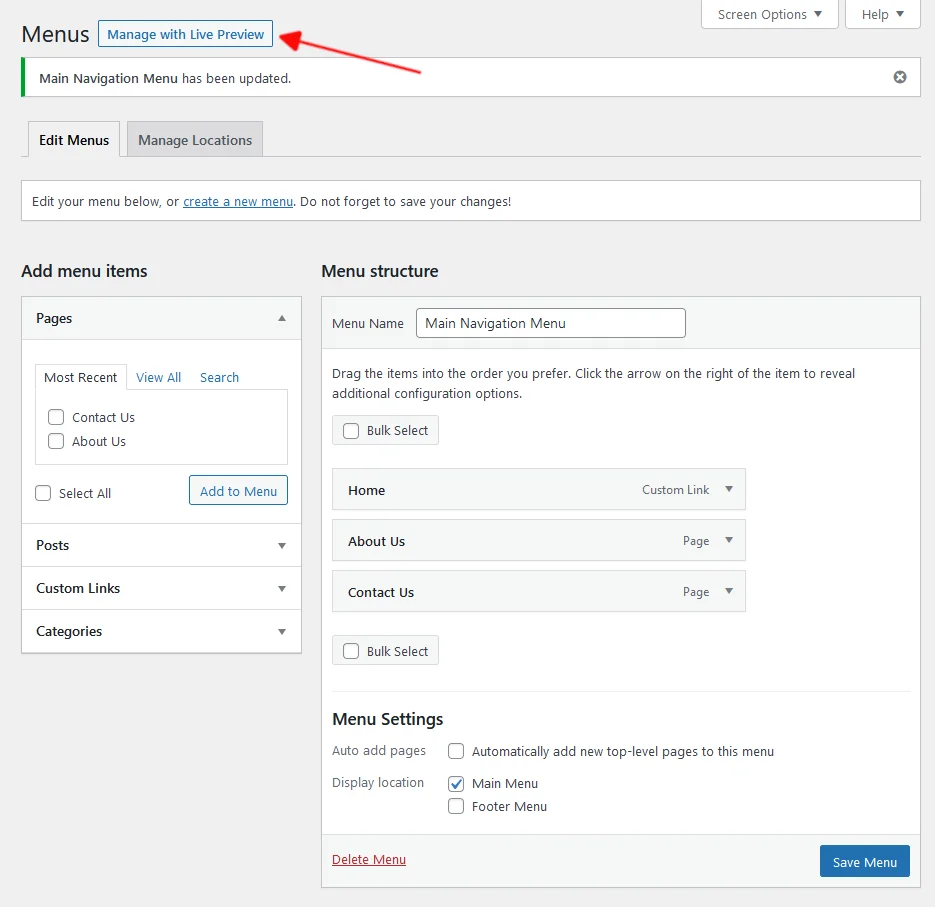Select the Most Recent pages tab
This screenshot has height=907, width=935.
81,377
